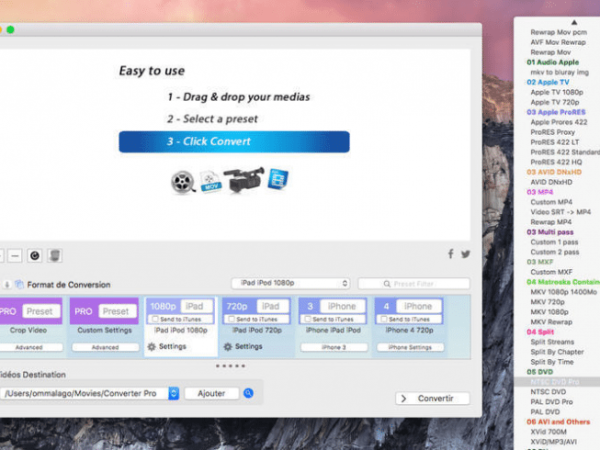Click the film reel icon
Image resolution: width=600 pixels, height=450 pixels.
pyautogui.click(x=183, y=182)
